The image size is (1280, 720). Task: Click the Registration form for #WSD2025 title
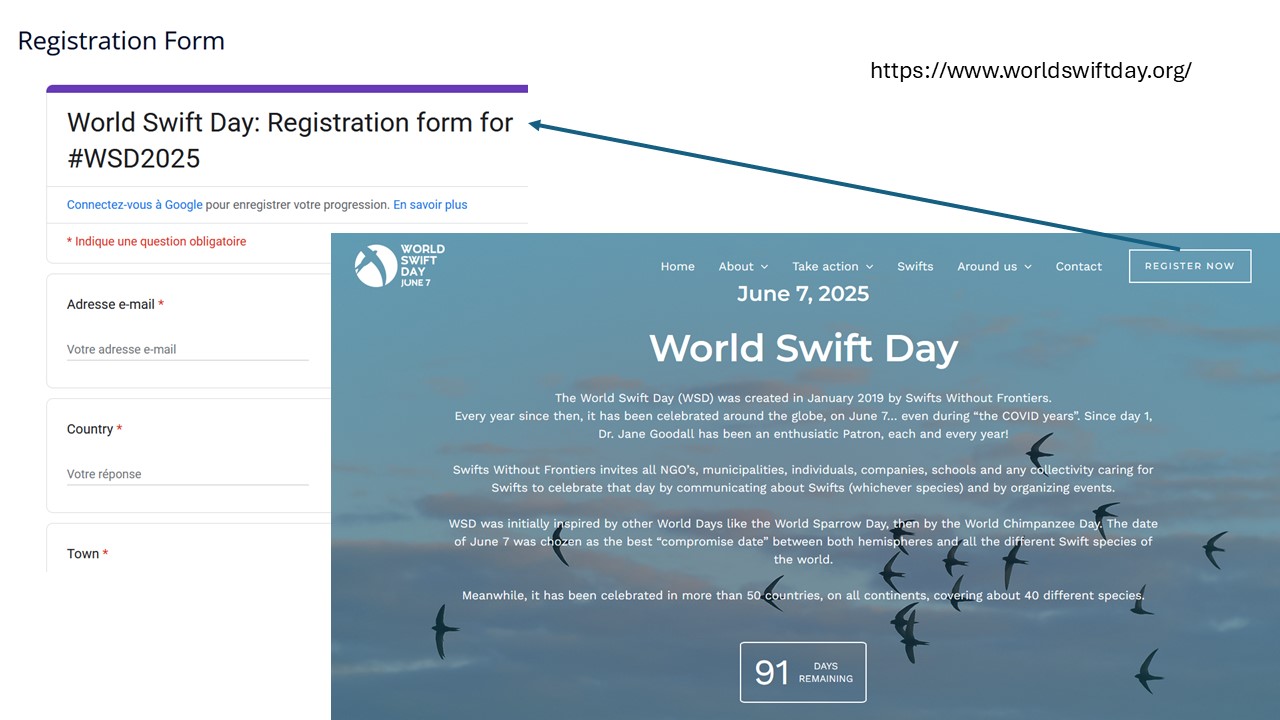pos(290,140)
